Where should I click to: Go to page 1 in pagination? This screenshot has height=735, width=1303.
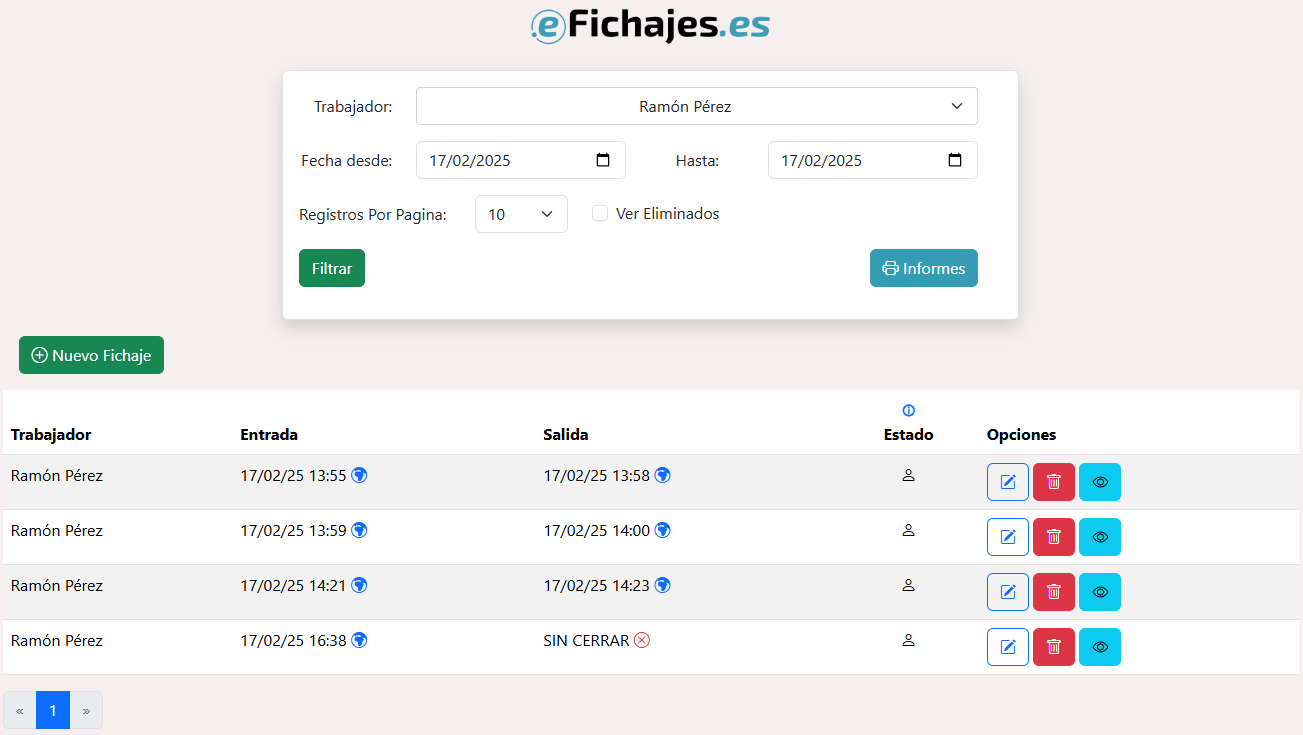(x=53, y=710)
